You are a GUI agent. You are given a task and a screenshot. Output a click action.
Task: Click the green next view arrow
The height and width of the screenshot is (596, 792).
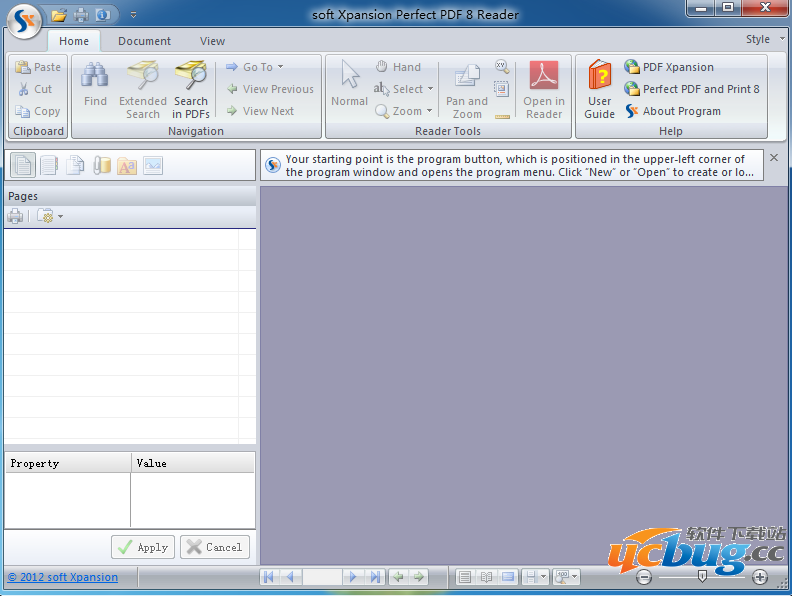(419, 577)
